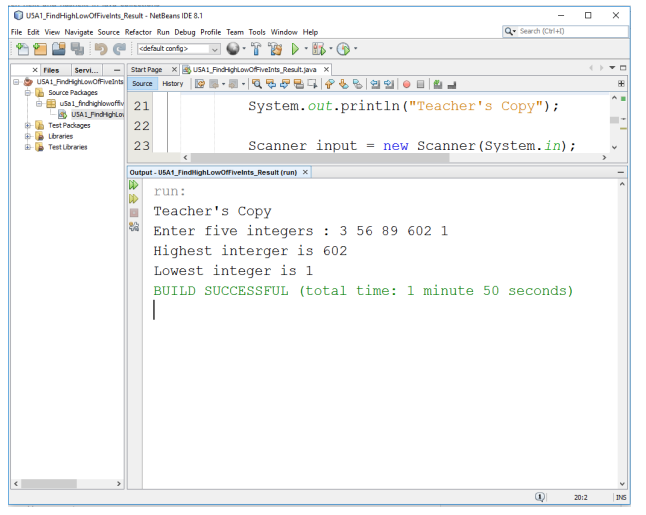Screen dimensions: 646x515
Task: Click the Stop square in output sidebar
Action: (134, 213)
